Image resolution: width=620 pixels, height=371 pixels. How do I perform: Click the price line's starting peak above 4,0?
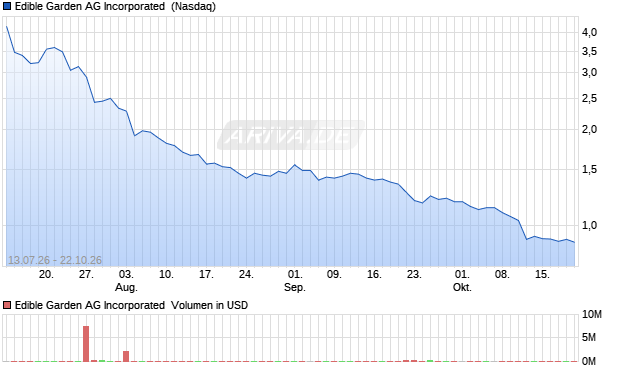tap(6, 26)
